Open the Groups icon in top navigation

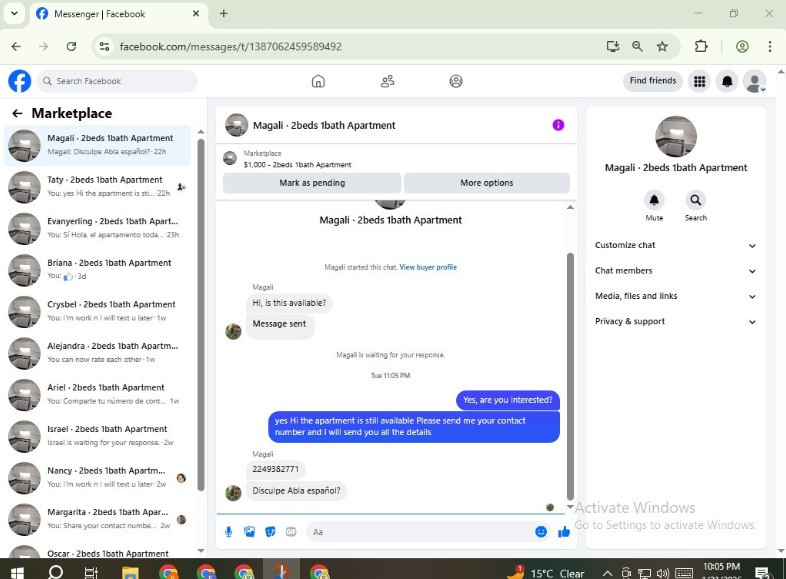pos(456,81)
